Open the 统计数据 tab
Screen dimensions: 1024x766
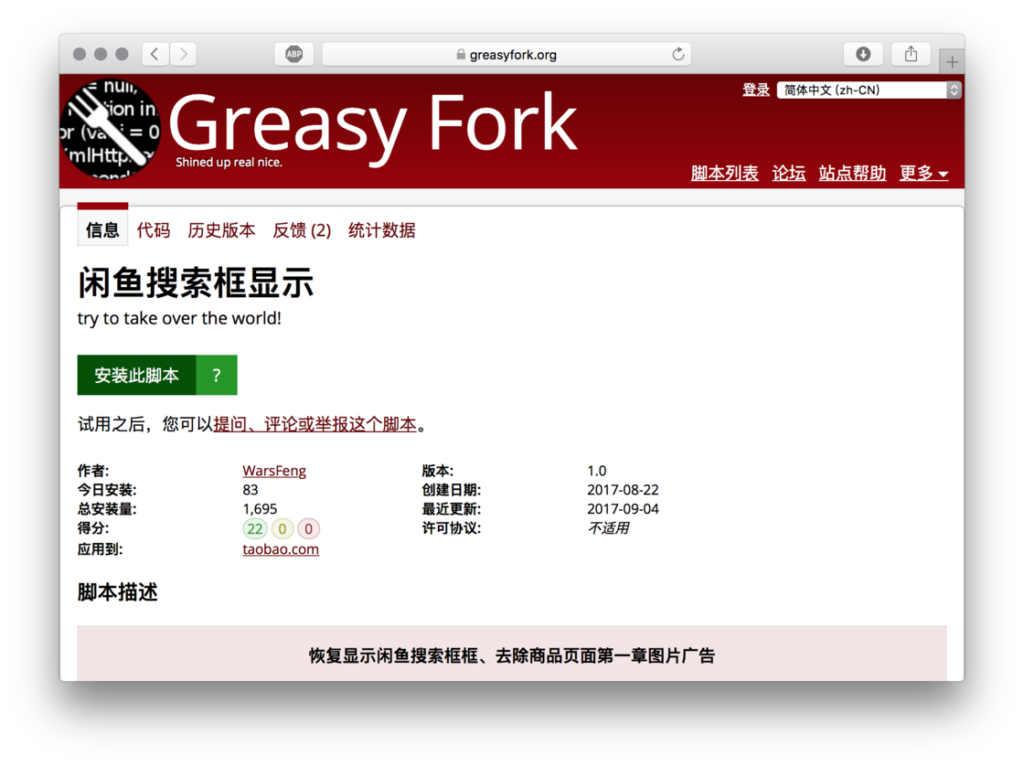pyautogui.click(x=382, y=230)
